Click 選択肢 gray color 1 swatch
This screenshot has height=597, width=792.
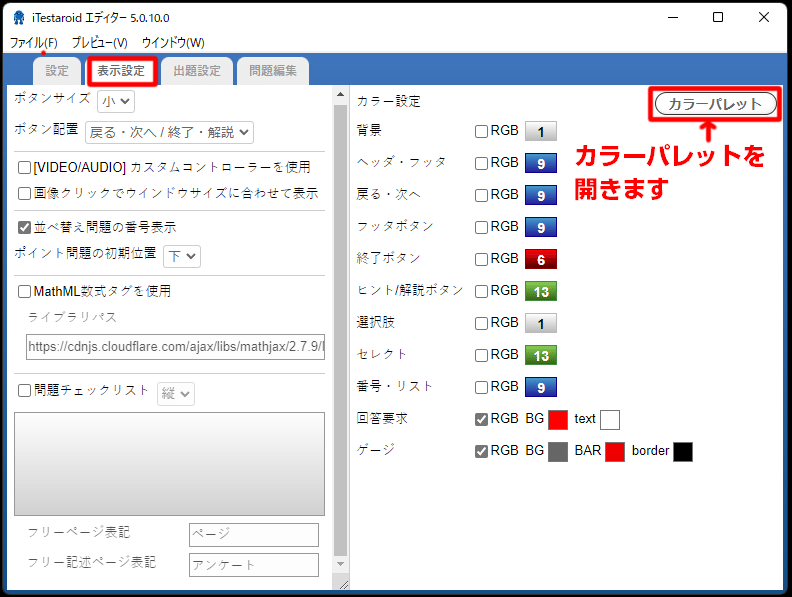pyautogui.click(x=541, y=323)
